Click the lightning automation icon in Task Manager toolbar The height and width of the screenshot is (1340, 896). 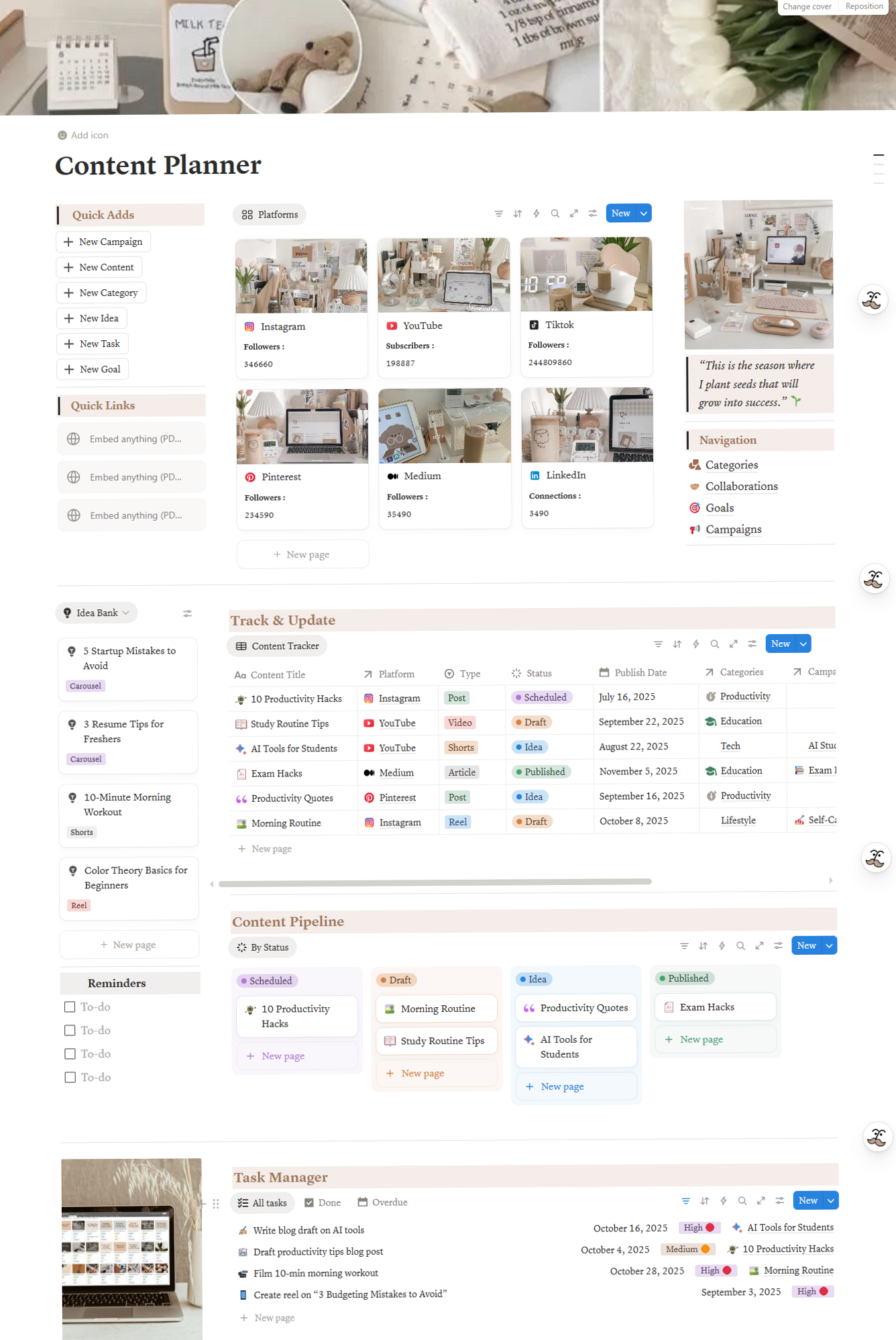(x=723, y=1200)
